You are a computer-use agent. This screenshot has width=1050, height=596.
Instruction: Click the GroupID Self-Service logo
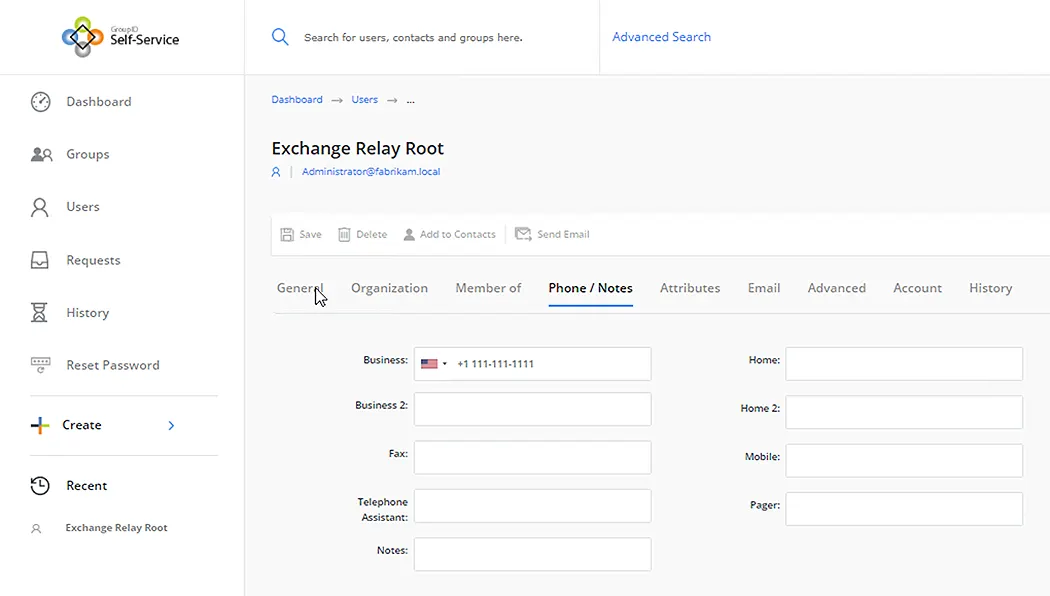[121, 37]
